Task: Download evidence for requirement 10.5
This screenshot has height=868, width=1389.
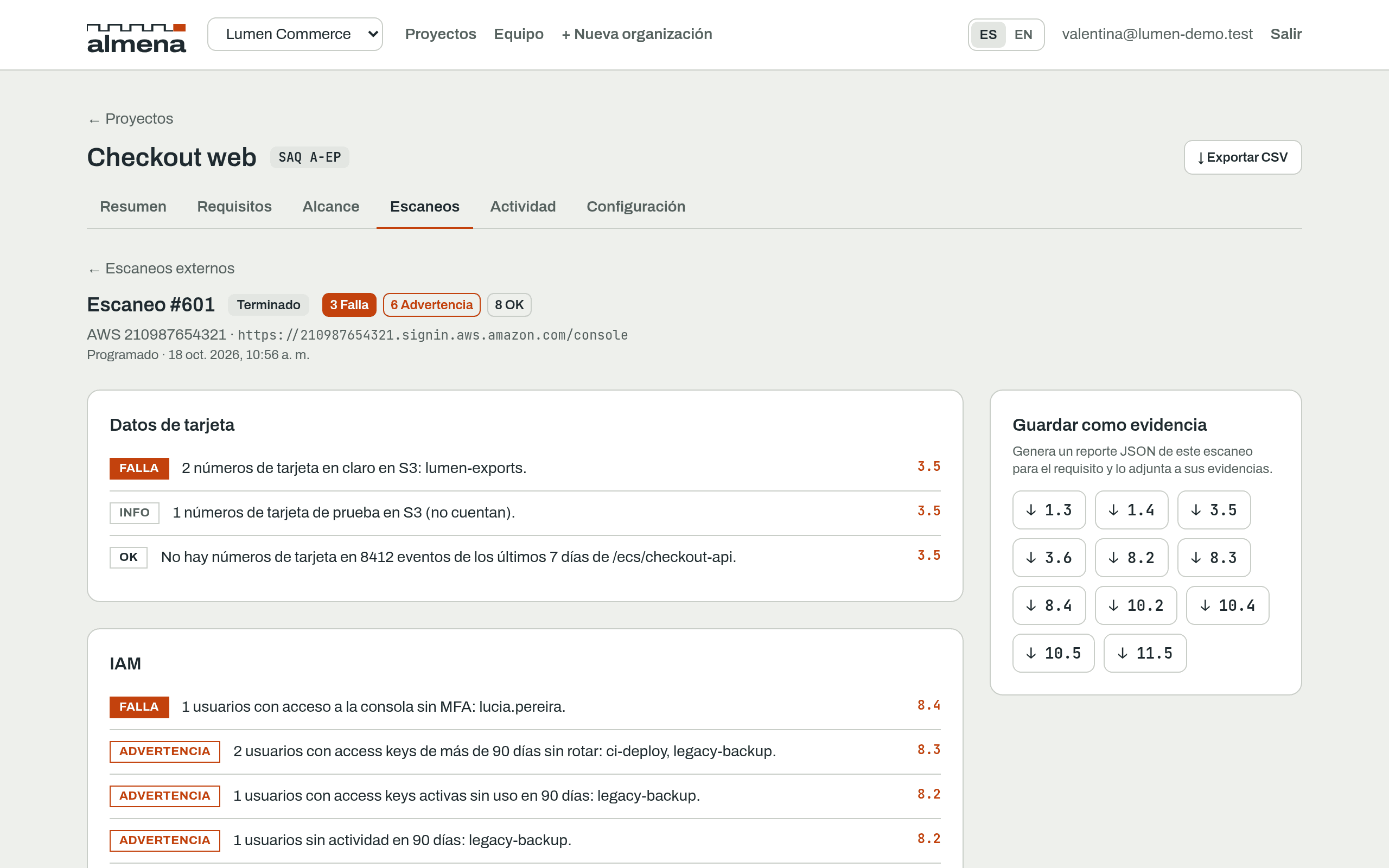Action: (x=1053, y=653)
